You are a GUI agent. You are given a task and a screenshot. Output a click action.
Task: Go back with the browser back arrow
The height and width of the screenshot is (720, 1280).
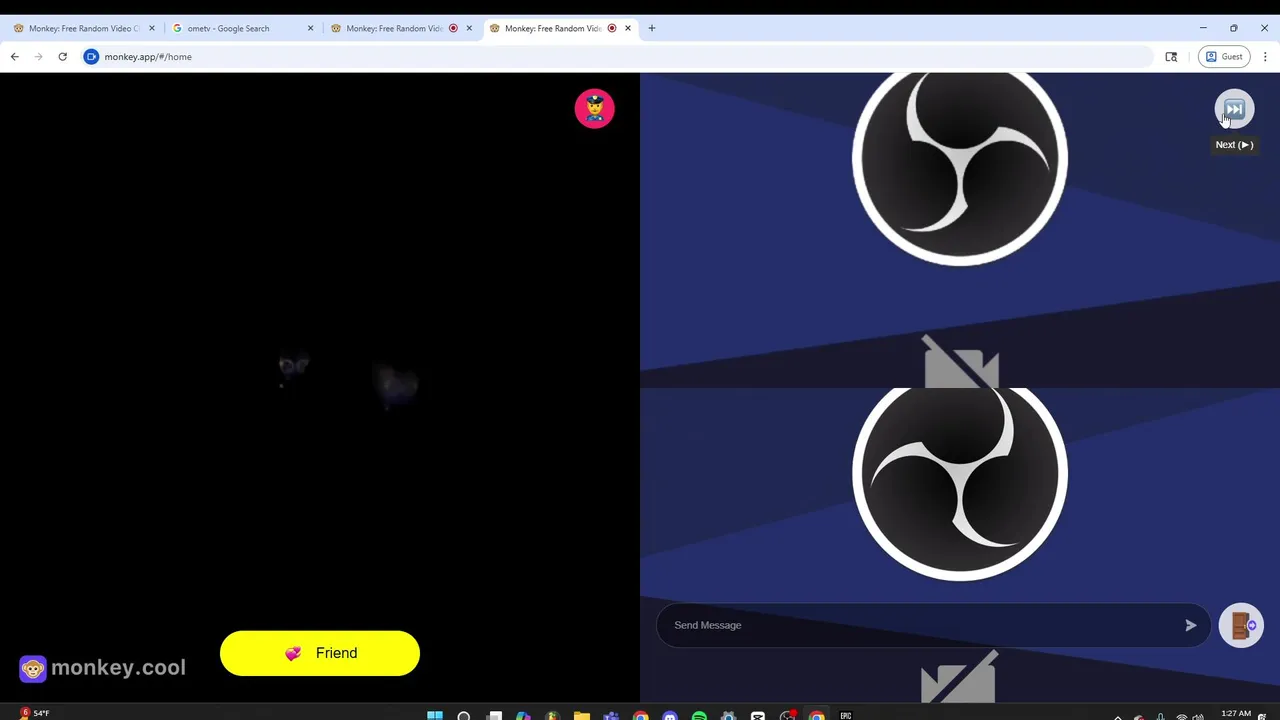pos(15,57)
